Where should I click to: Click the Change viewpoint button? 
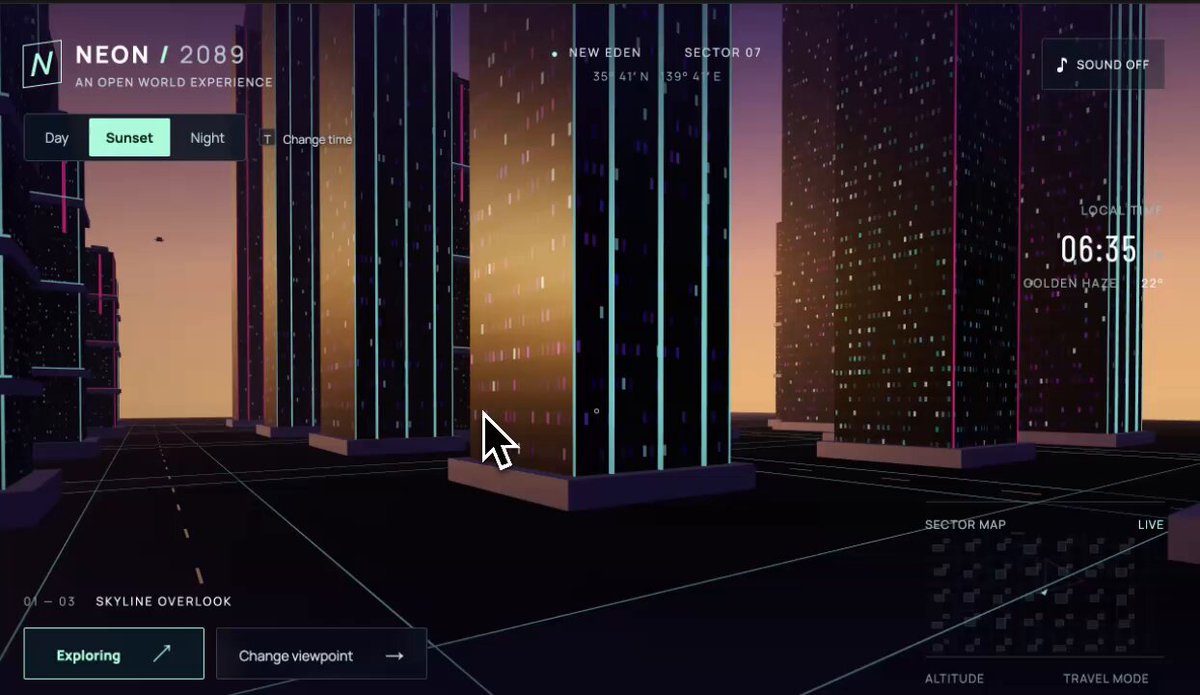[x=321, y=654]
